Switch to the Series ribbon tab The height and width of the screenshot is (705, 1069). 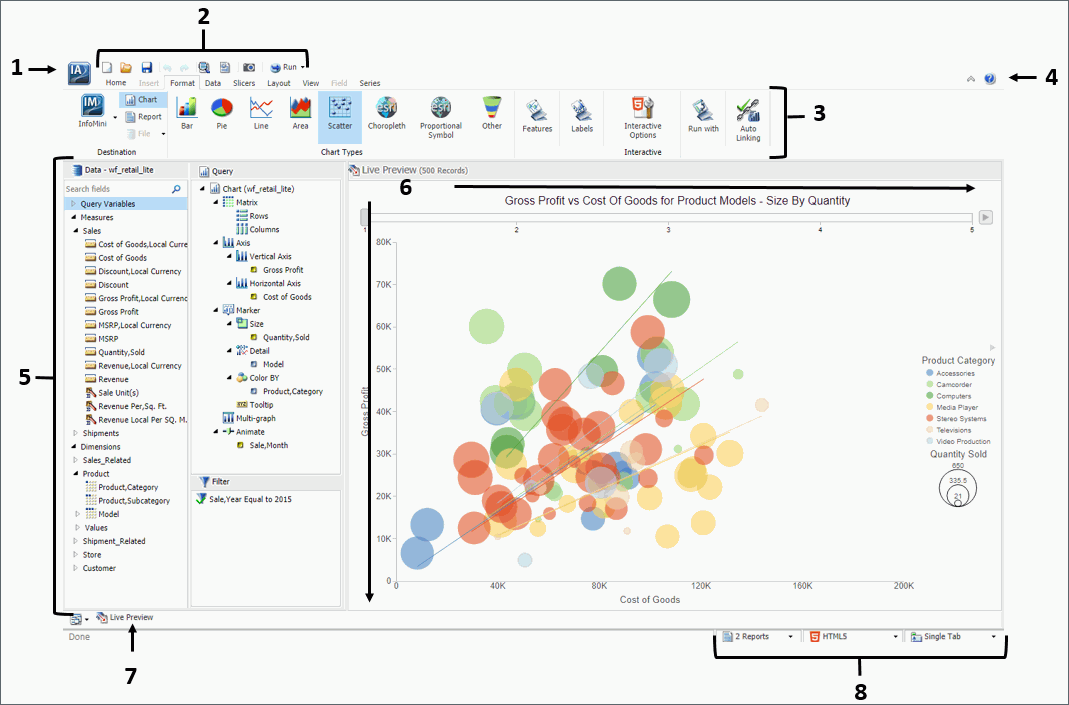(x=370, y=82)
